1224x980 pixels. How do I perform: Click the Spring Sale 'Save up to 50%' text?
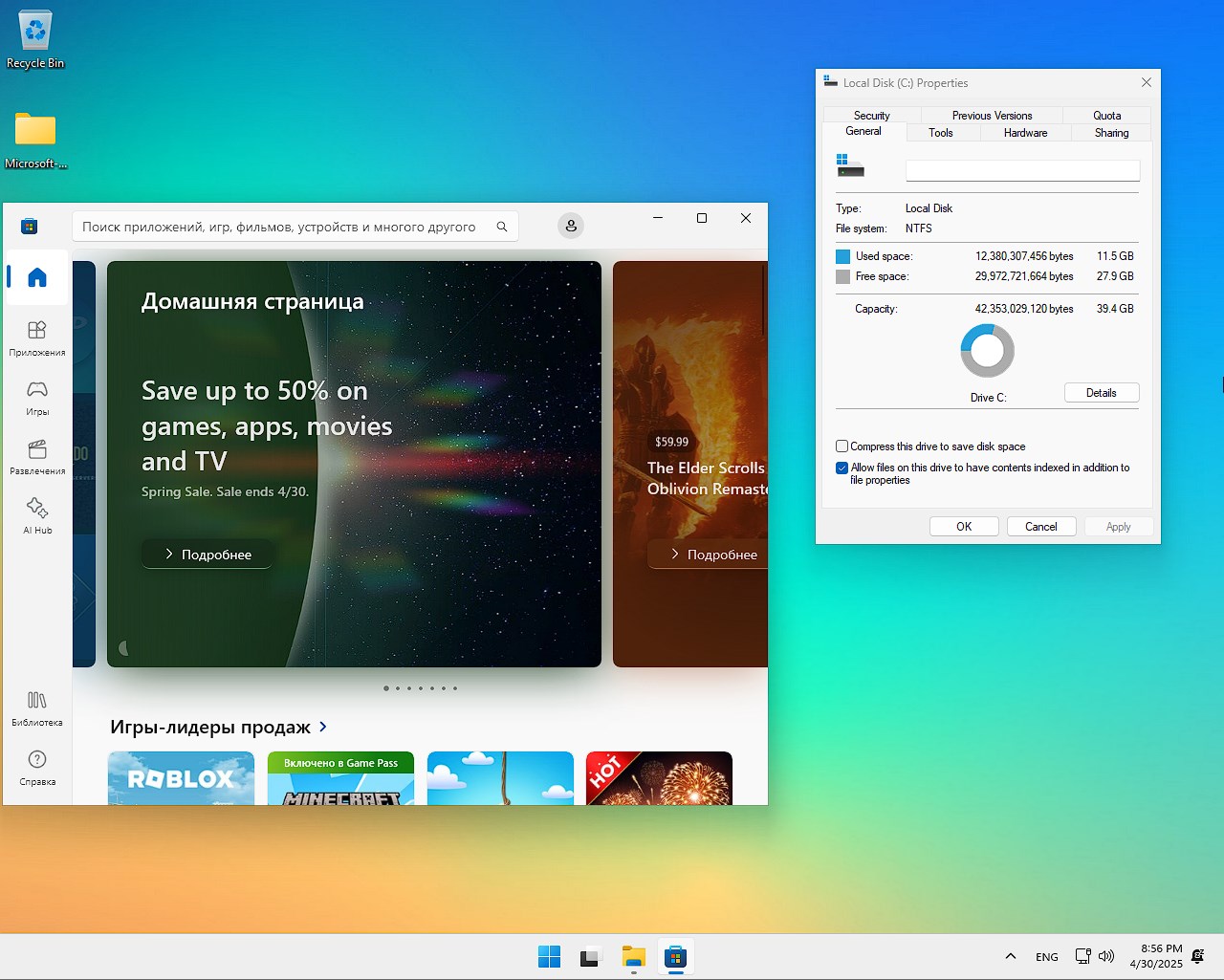point(267,425)
